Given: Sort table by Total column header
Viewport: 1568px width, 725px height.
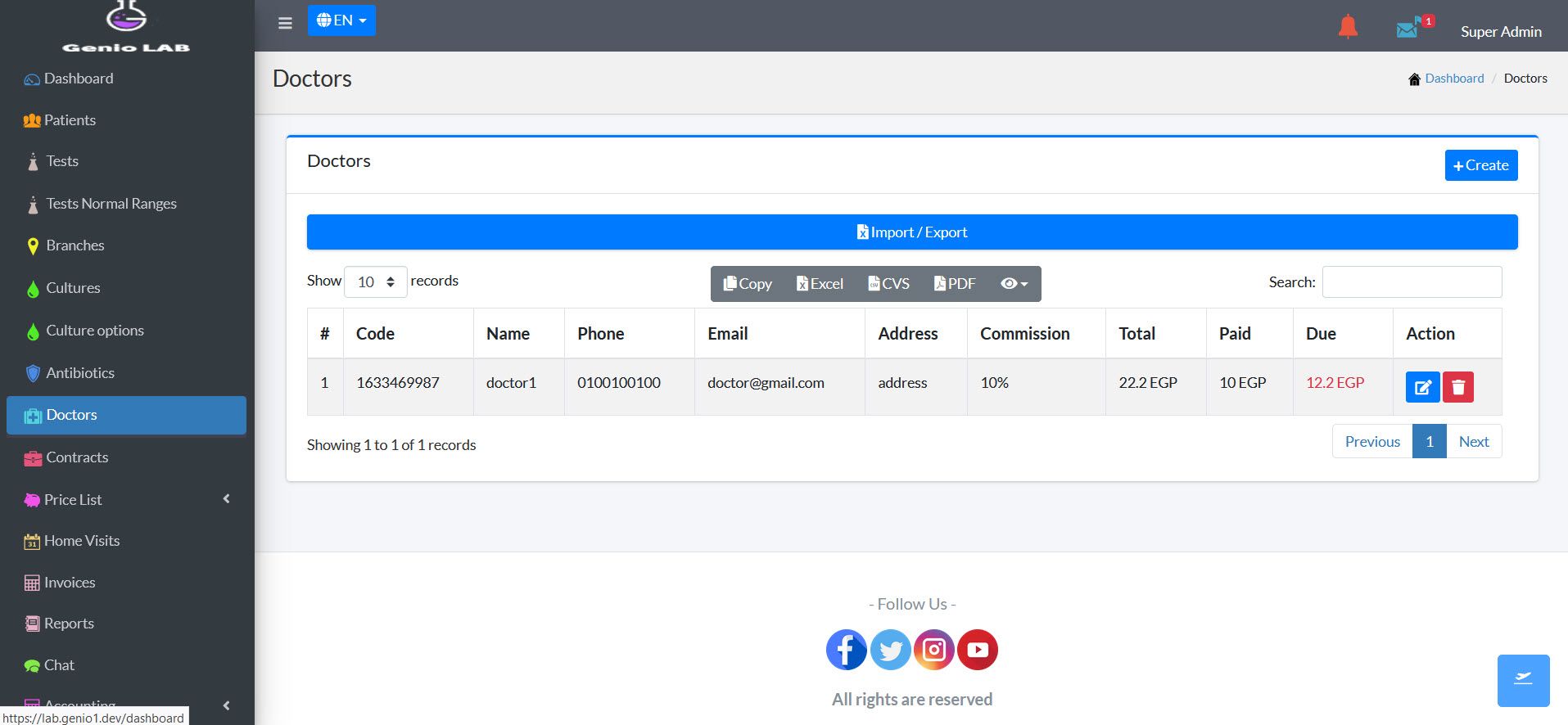Looking at the screenshot, I should click(x=1156, y=334).
